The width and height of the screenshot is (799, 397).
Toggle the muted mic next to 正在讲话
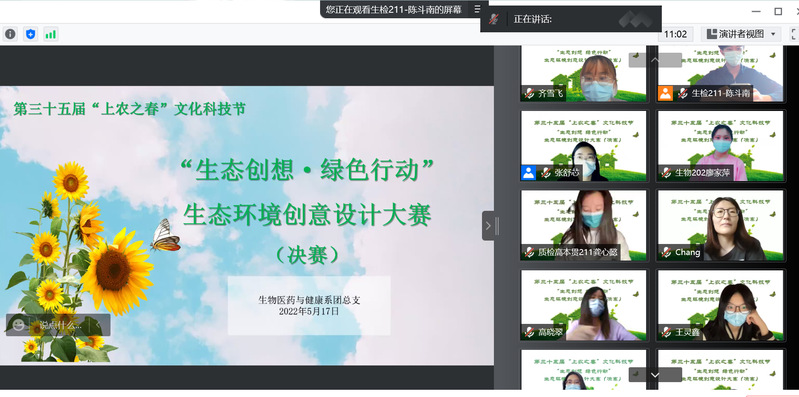pyautogui.click(x=493, y=19)
